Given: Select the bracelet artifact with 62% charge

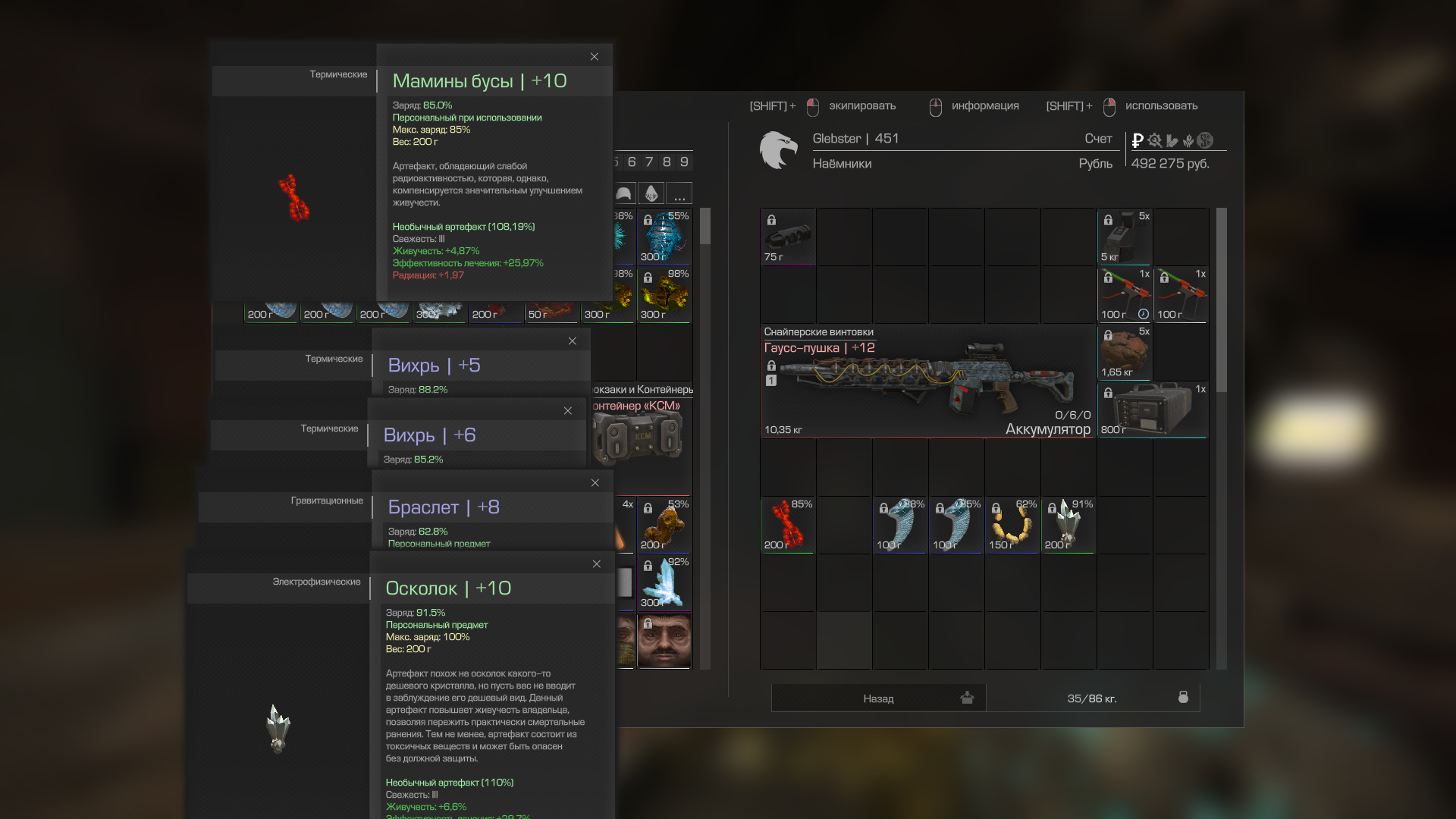Looking at the screenshot, I should (x=1012, y=526).
